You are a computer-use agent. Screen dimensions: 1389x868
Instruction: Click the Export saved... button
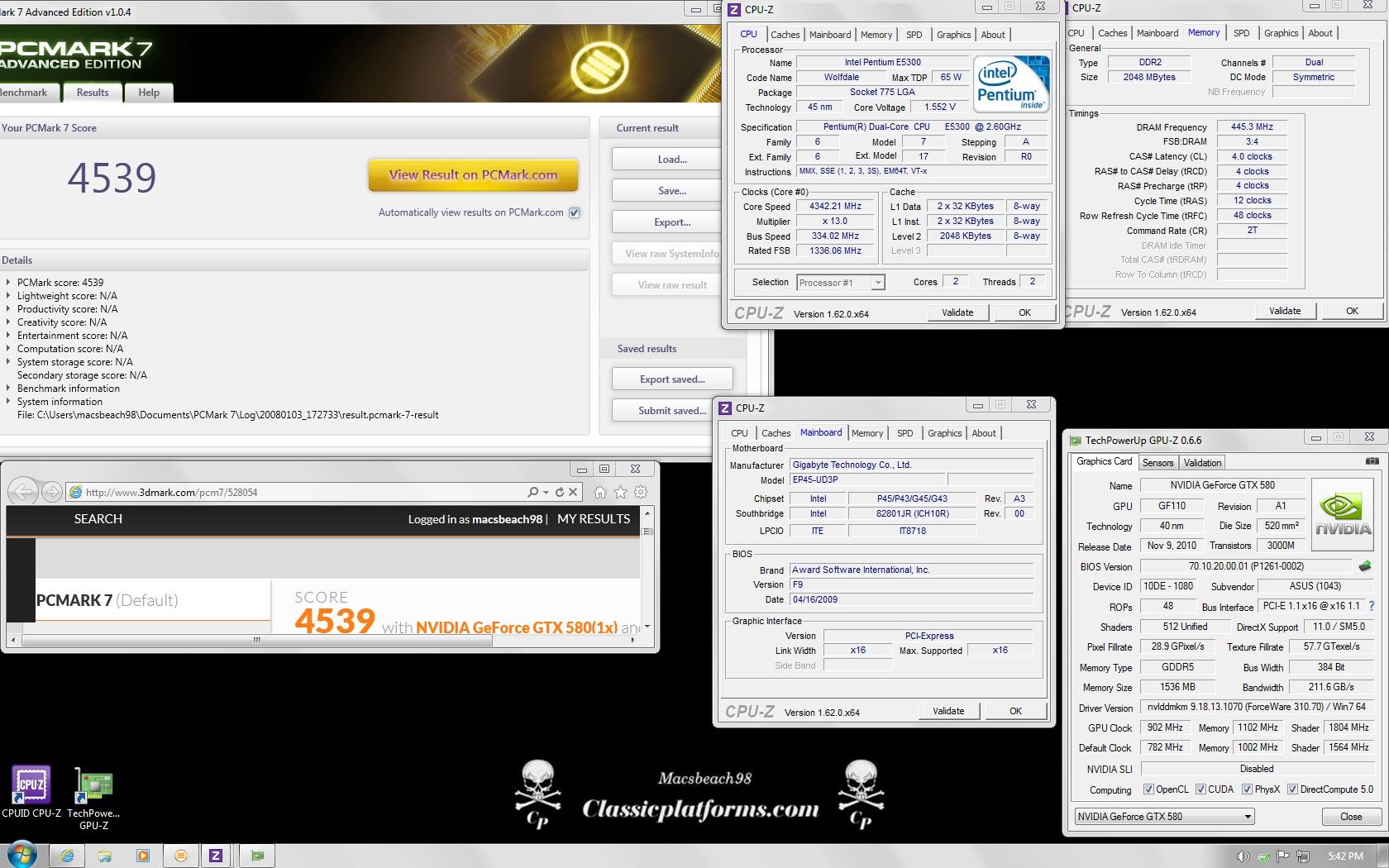click(x=672, y=379)
